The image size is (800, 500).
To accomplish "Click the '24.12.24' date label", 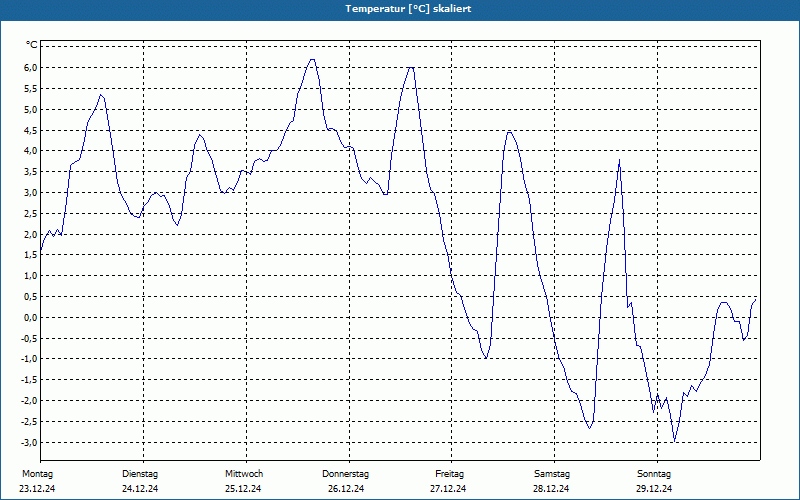I will [140, 489].
